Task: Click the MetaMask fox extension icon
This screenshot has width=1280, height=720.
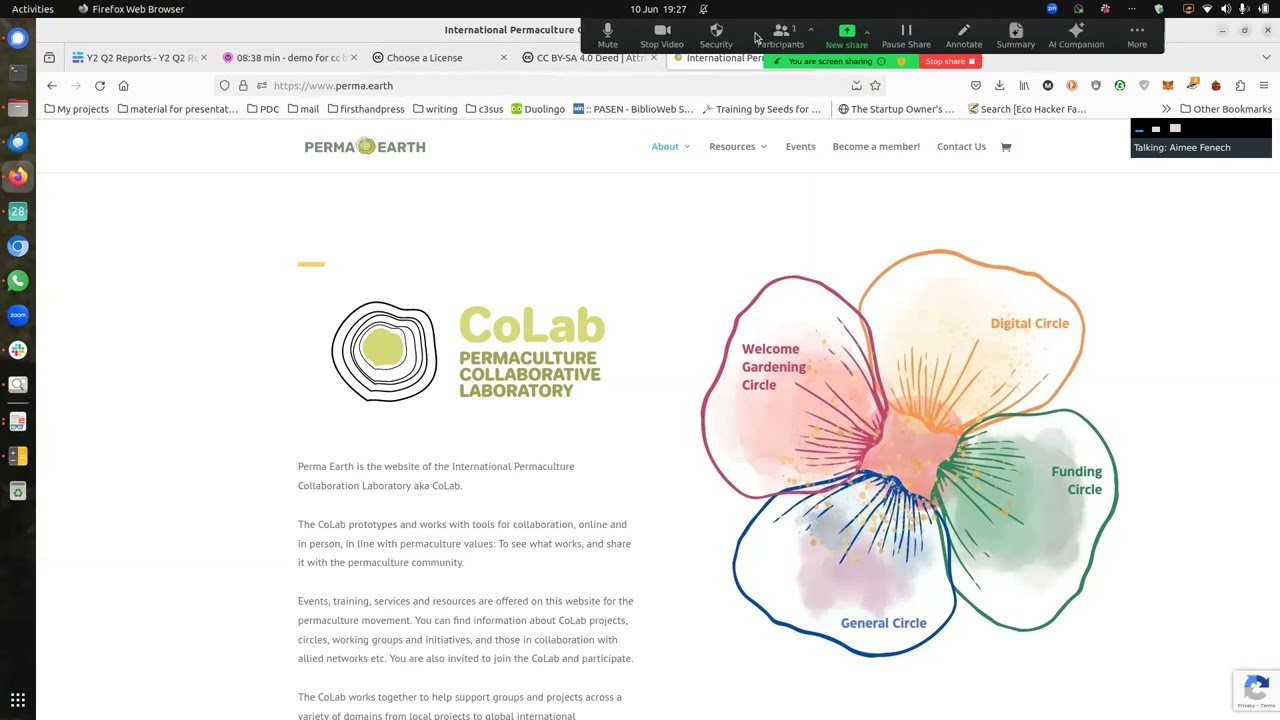Action: pyautogui.click(x=1168, y=86)
